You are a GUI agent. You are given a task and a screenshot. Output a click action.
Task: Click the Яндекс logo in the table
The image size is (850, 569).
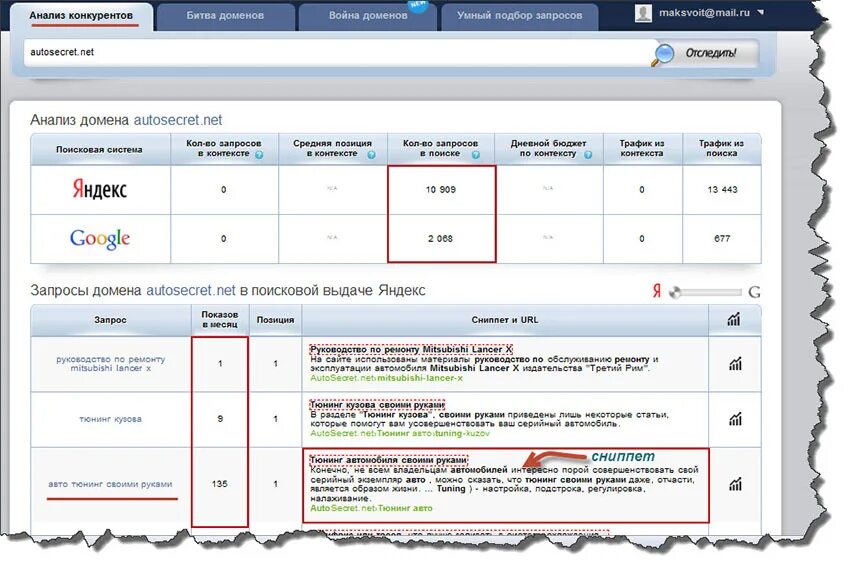point(100,189)
